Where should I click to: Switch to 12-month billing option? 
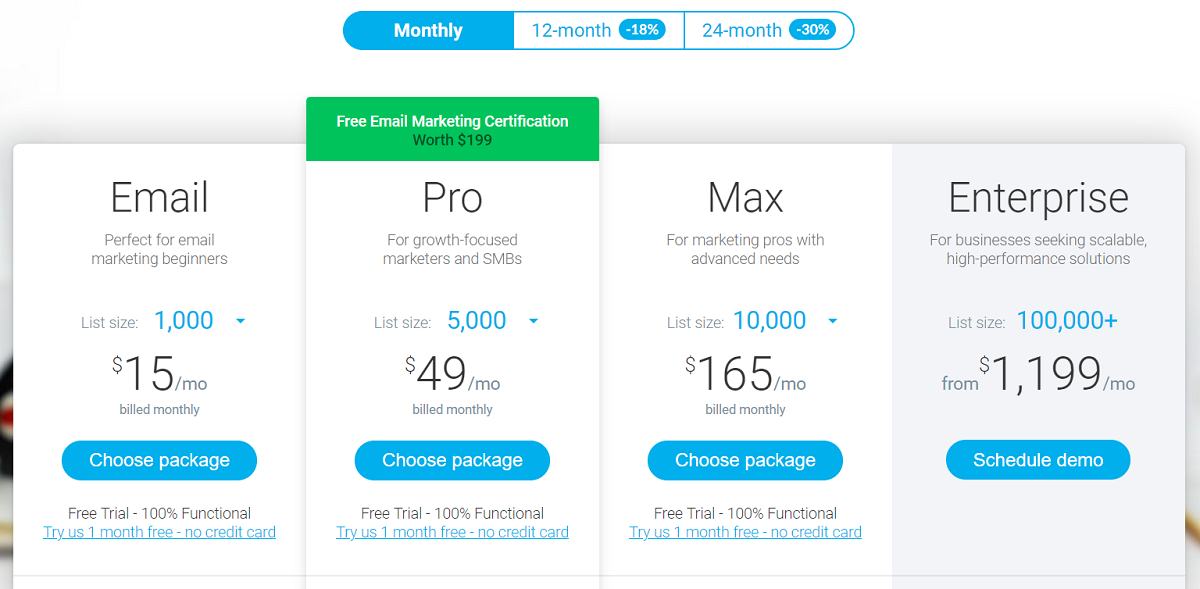point(571,30)
